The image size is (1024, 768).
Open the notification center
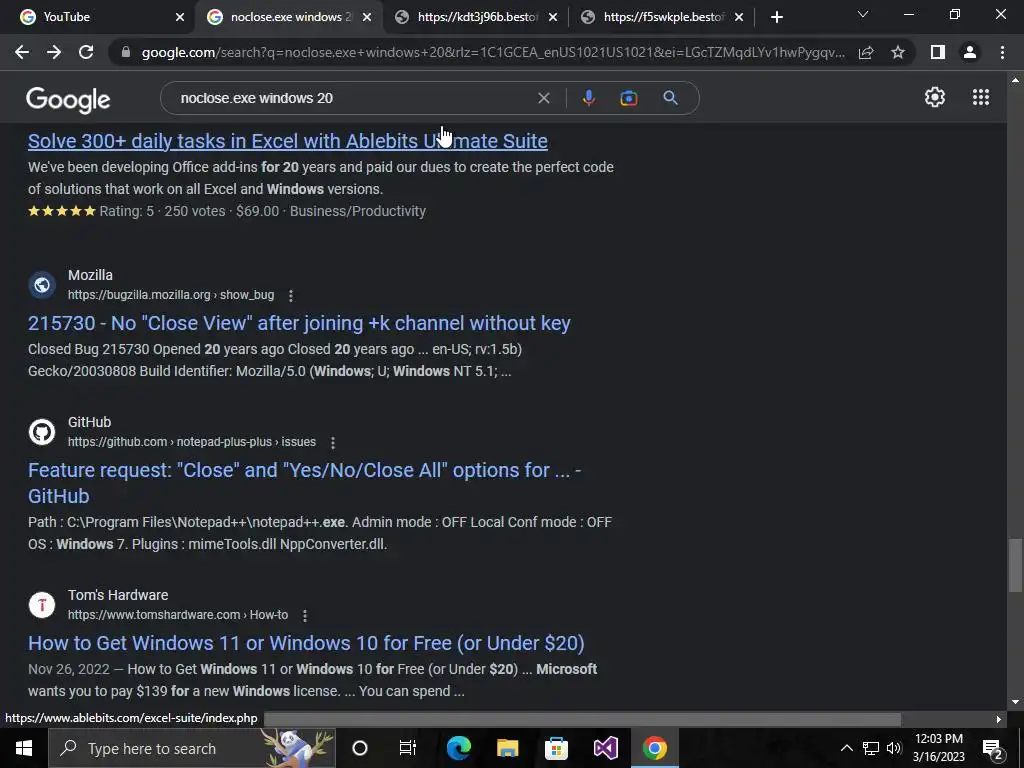(x=993, y=748)
